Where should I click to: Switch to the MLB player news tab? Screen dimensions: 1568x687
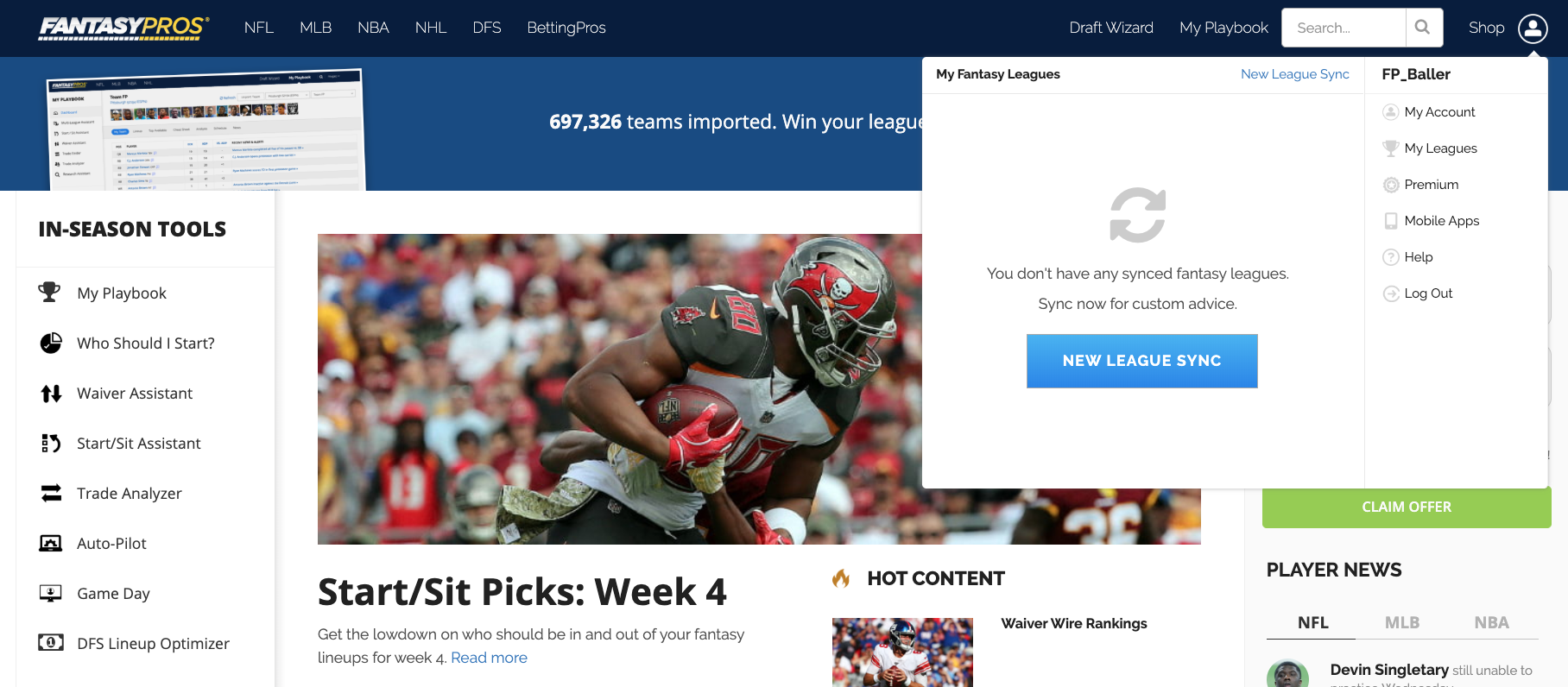click(x=1402, y=622)
